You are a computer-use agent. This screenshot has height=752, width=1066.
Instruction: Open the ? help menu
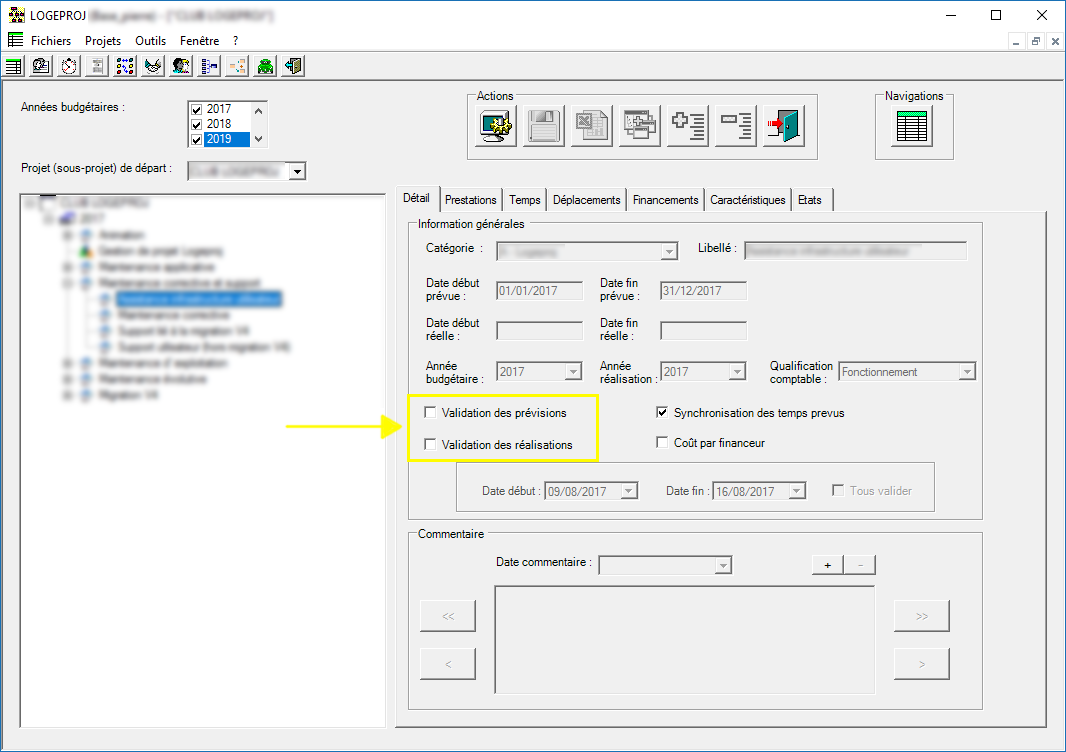coord(235,41)
